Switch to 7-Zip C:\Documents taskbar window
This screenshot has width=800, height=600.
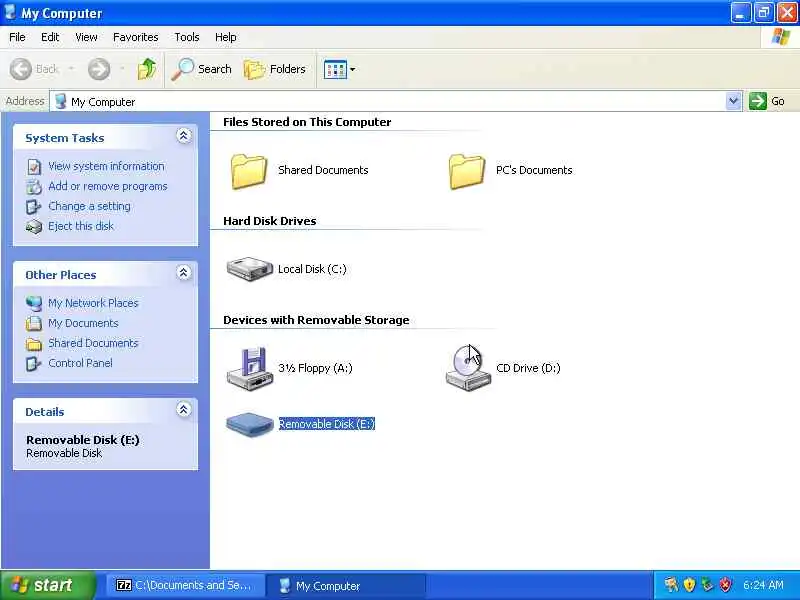pyautogui.click(x=185, y=585)
